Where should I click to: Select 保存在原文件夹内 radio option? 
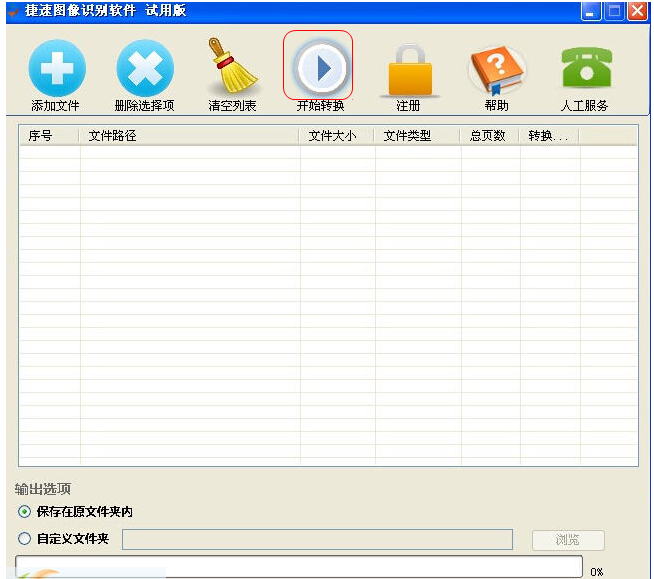coord(25,511)
